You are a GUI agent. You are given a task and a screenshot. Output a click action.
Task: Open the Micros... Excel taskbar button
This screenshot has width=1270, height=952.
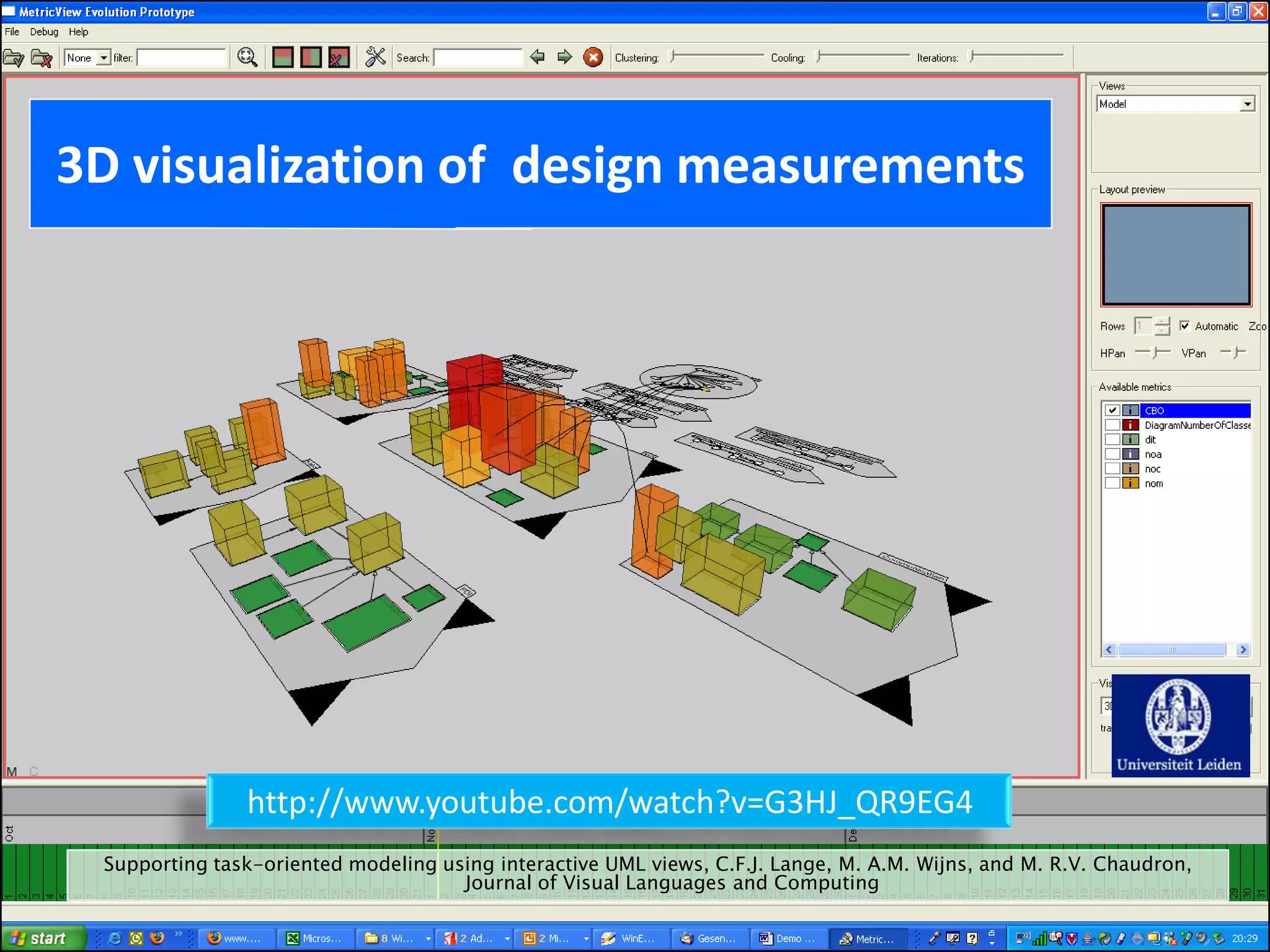pyautogui.click(x=316, y=938)
